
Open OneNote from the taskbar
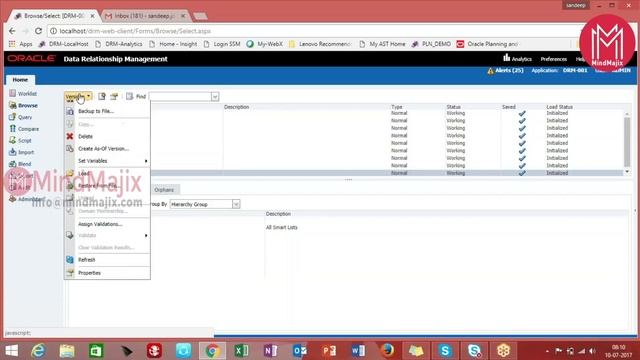point(270,351)
